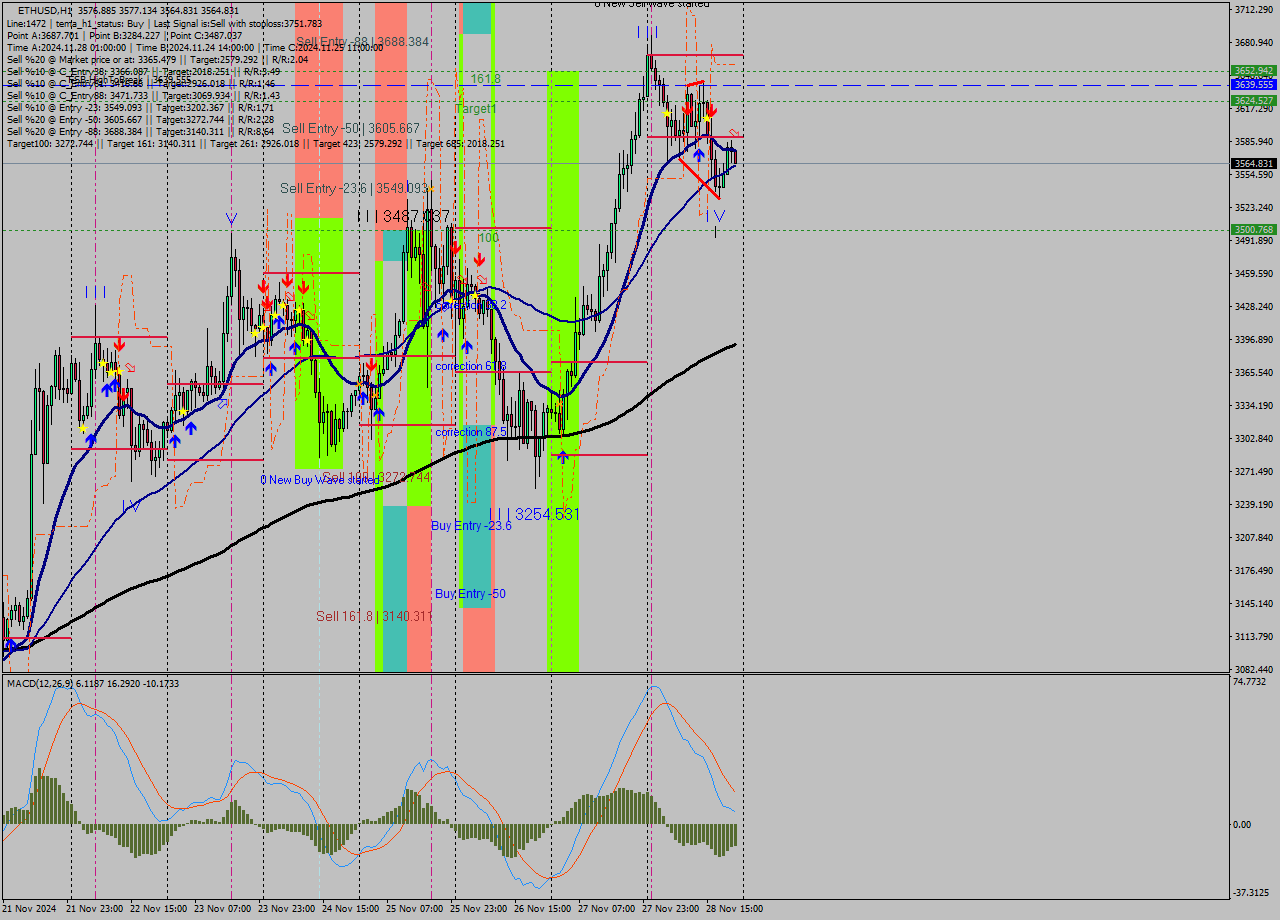This screenshot has width=1280, height=920.
Task: Click the 3082.440 price axis value
Action: point(1254,669)
